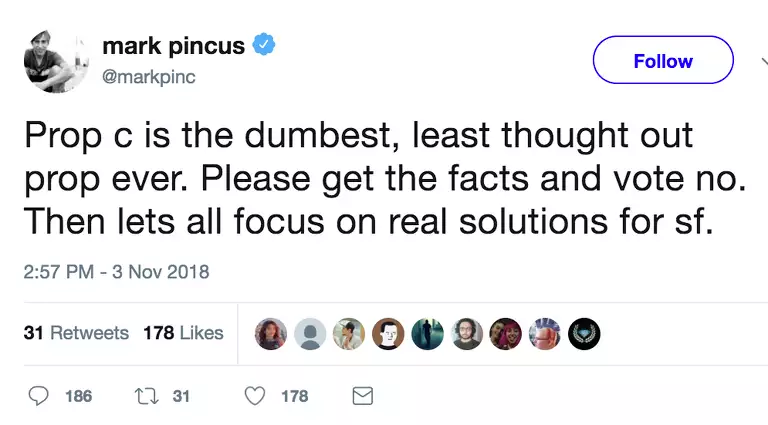Screen dimensions: 768x425
Task: Open the default gray silhouette liker avatar
Action: [x=311, y=334]
